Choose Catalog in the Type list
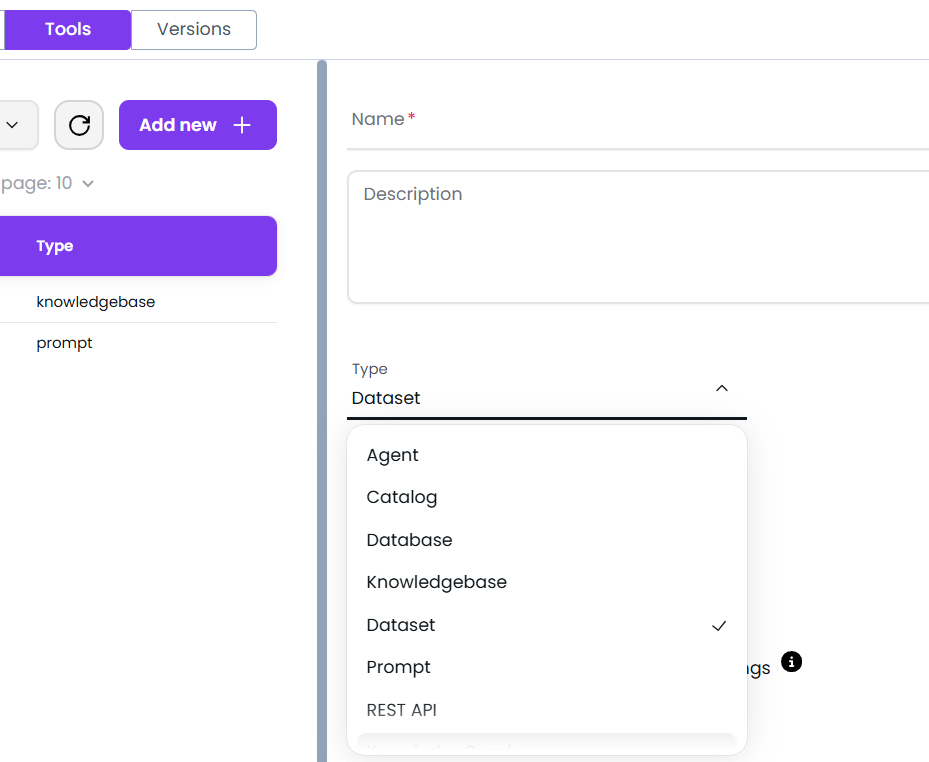 point(402,497)
